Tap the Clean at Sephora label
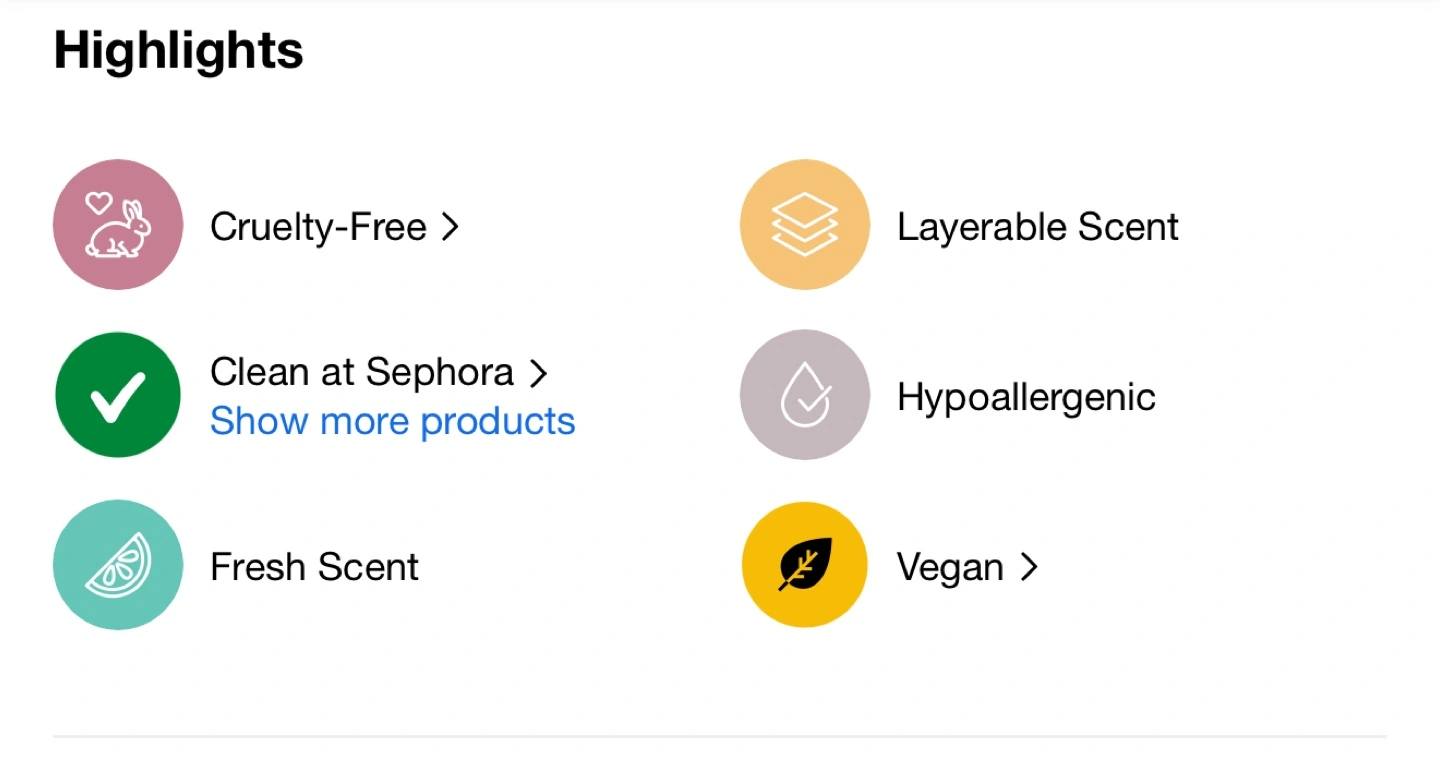The image size is (1440, 759). click(x=361, y=373)
